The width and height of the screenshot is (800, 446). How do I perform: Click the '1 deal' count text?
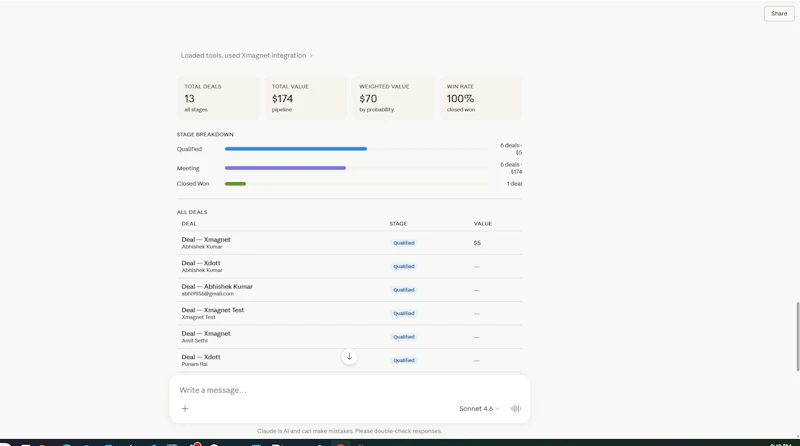tap(514, 183)
